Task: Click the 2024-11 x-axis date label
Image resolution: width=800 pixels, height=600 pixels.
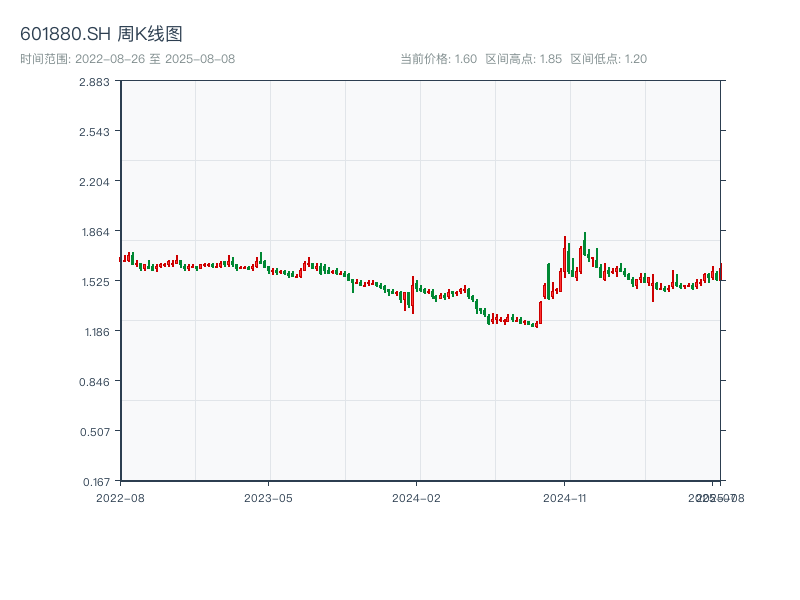Action: (x=565, y=497)
